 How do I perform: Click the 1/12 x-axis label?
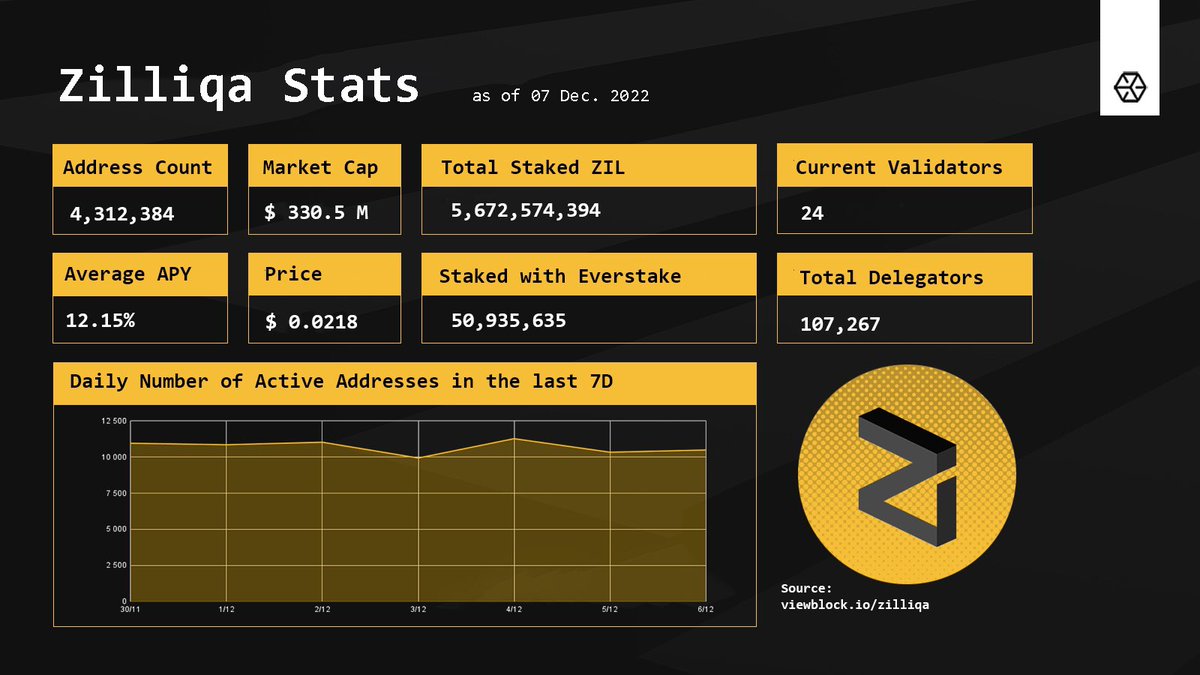[227, 610]
